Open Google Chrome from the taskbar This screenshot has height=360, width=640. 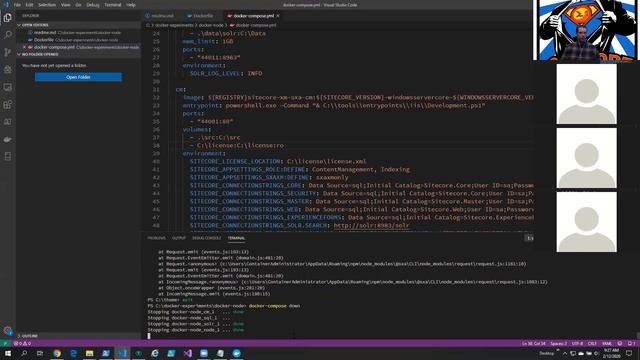pyautogui.click(x=57, y=353)
